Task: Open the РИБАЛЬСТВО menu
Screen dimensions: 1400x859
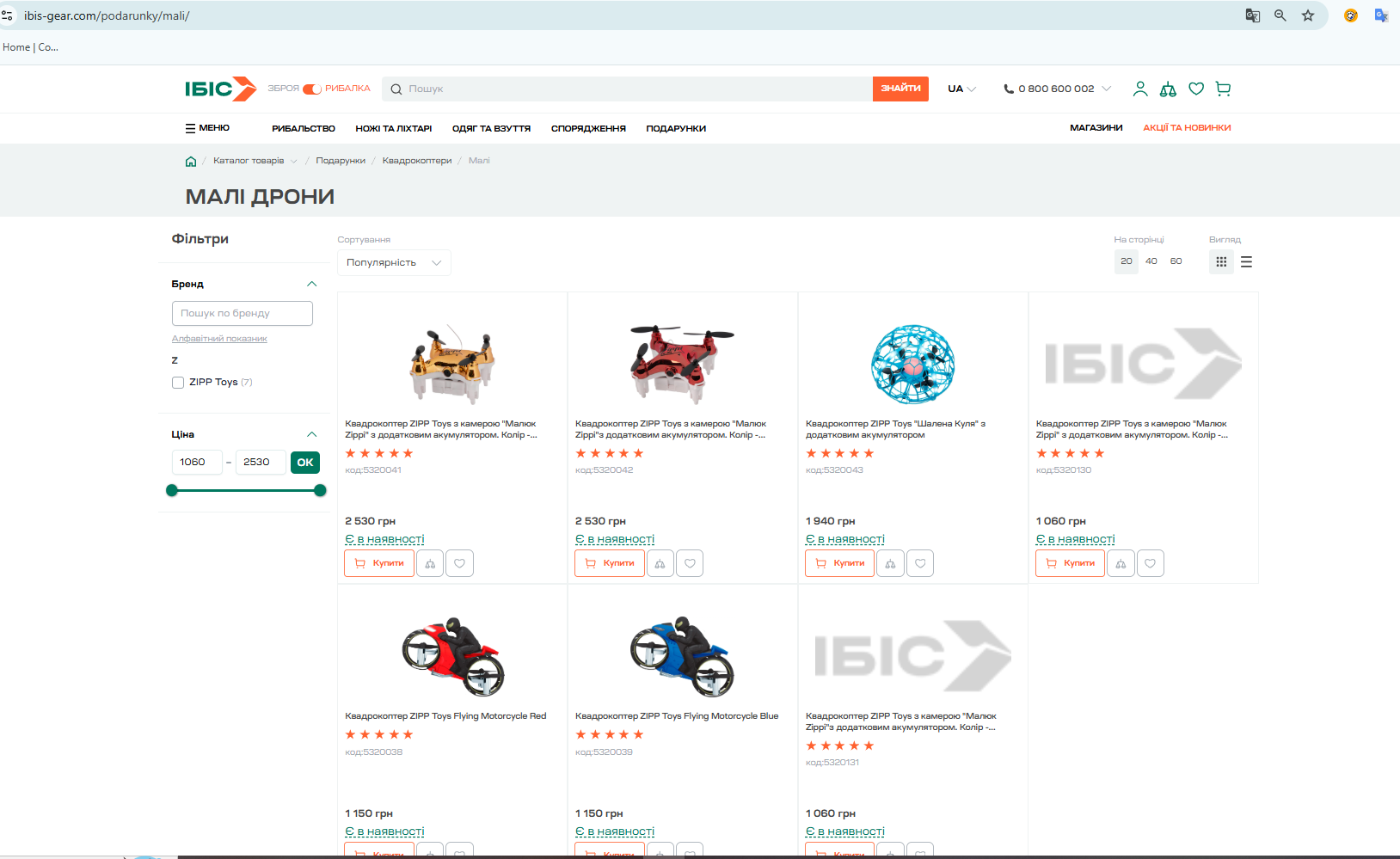Action: pyautogui.click(x=304, y=128)
